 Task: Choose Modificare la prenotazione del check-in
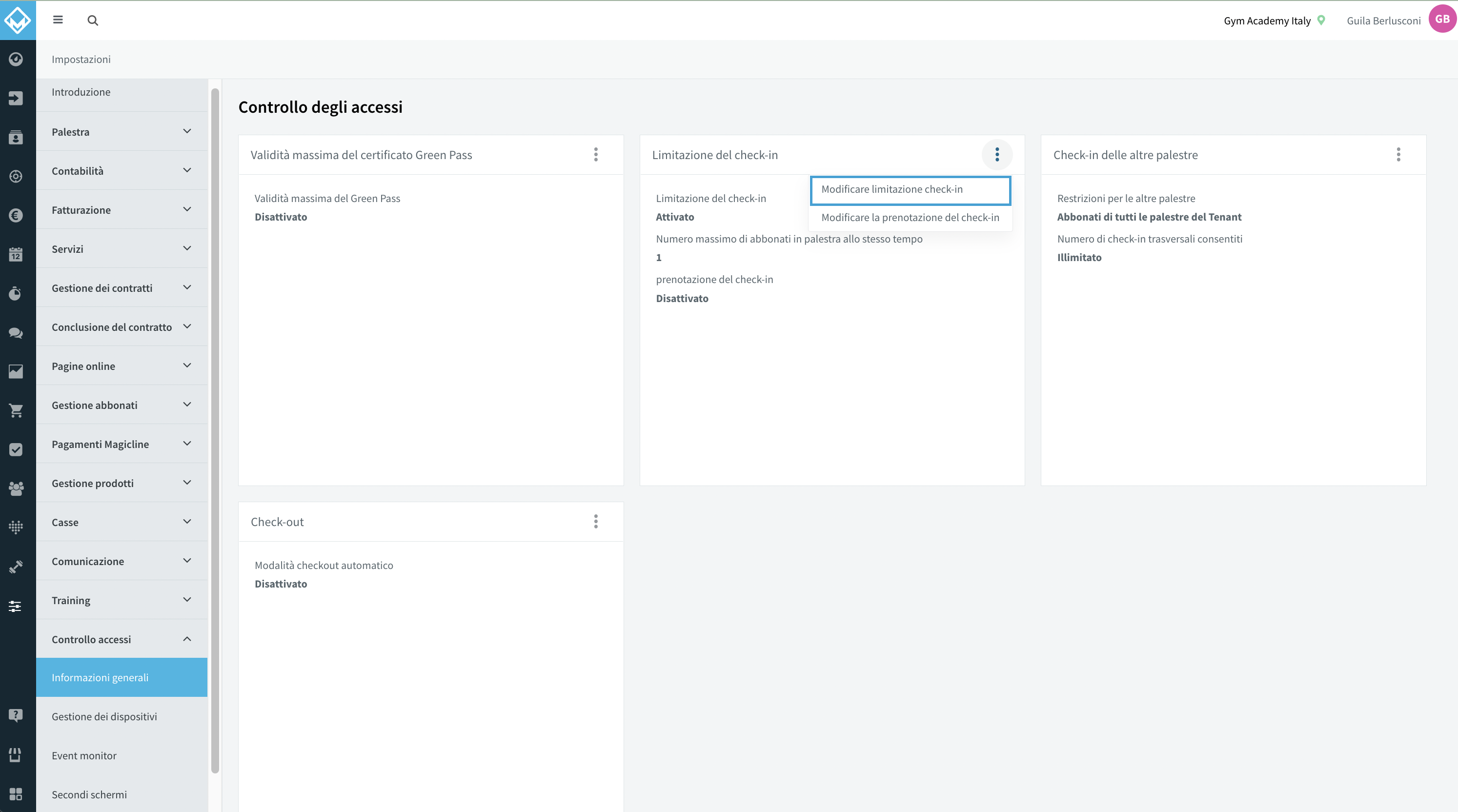[910, 217]
